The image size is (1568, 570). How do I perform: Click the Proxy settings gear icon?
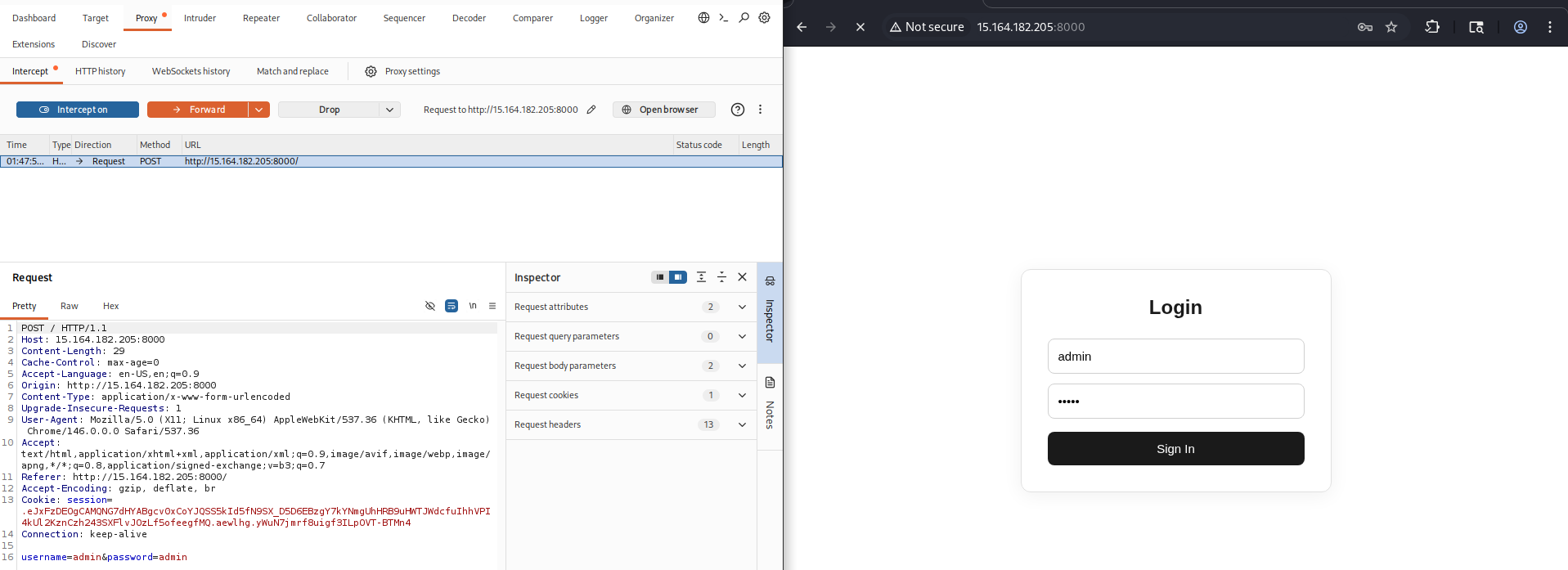[x=371, y=71]
